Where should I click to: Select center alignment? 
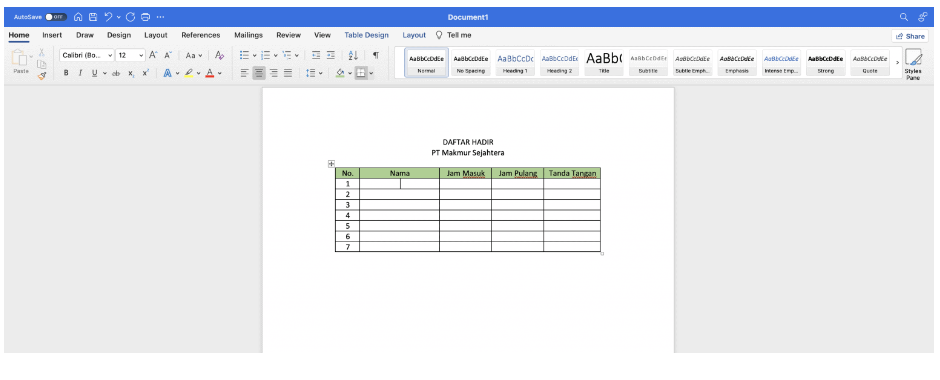[x=259, y=73]
